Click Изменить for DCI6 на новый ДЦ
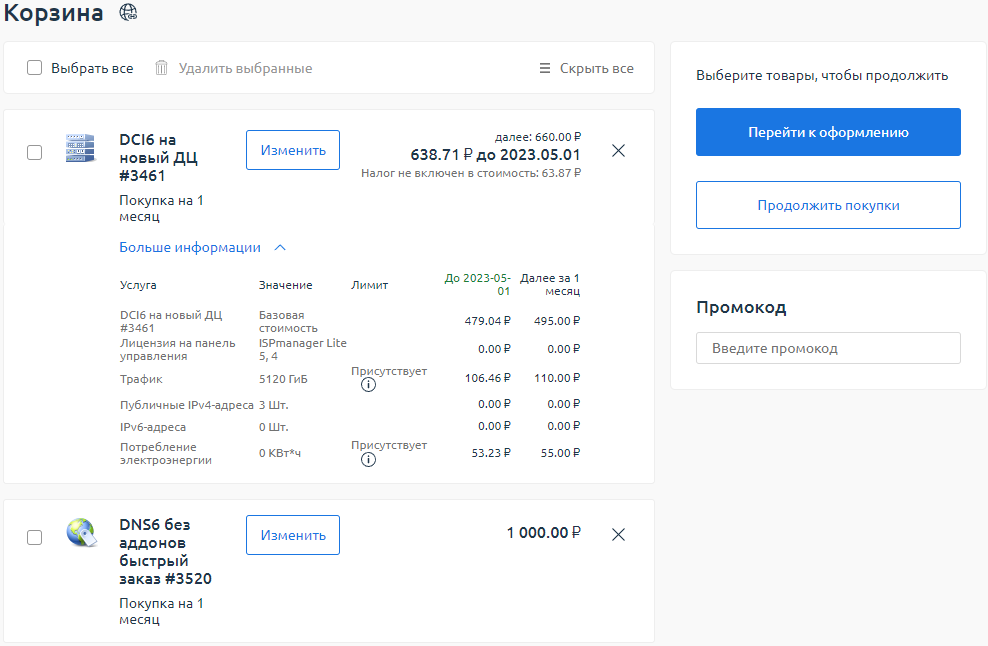This screenshot has width=988, height=646. (293, 150)
